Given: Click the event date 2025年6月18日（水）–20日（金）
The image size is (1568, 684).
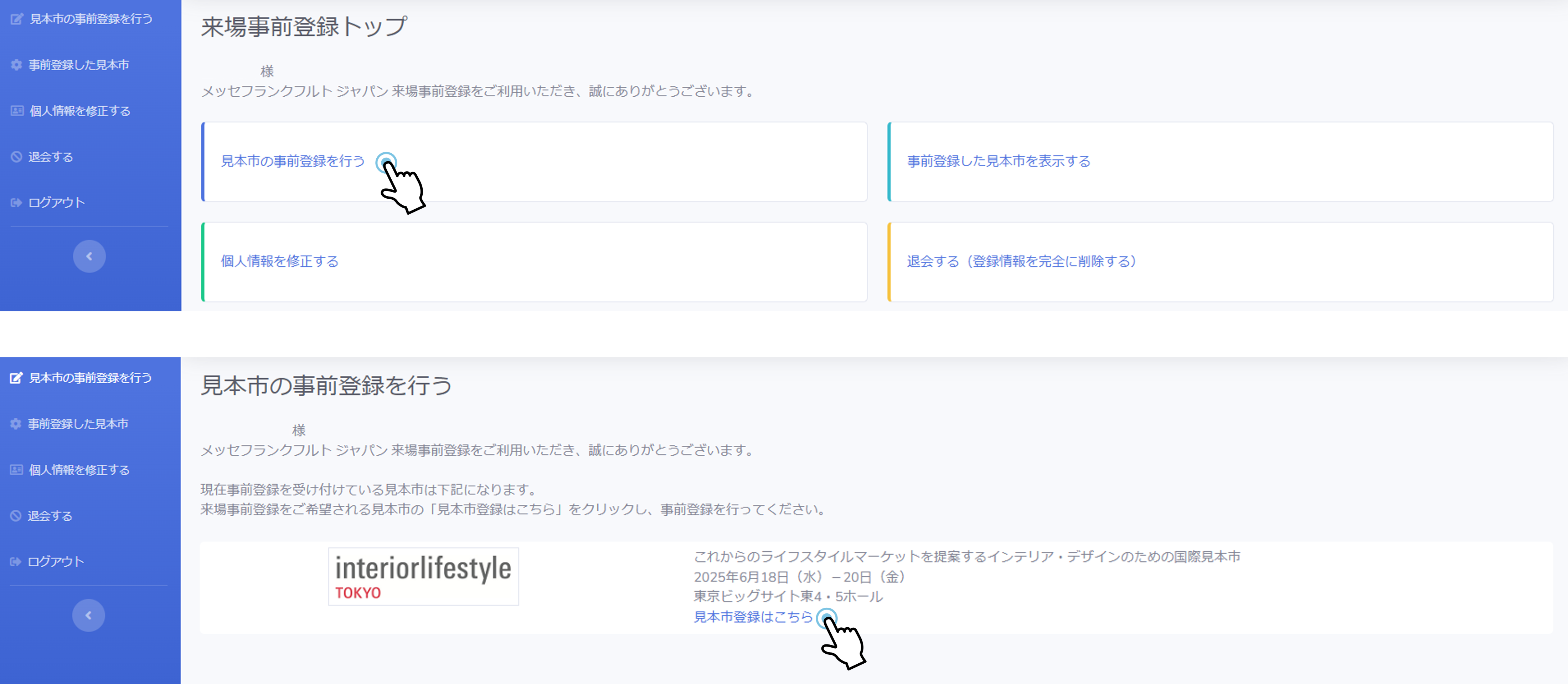Looking at the screenshot, I should (800, 577).
